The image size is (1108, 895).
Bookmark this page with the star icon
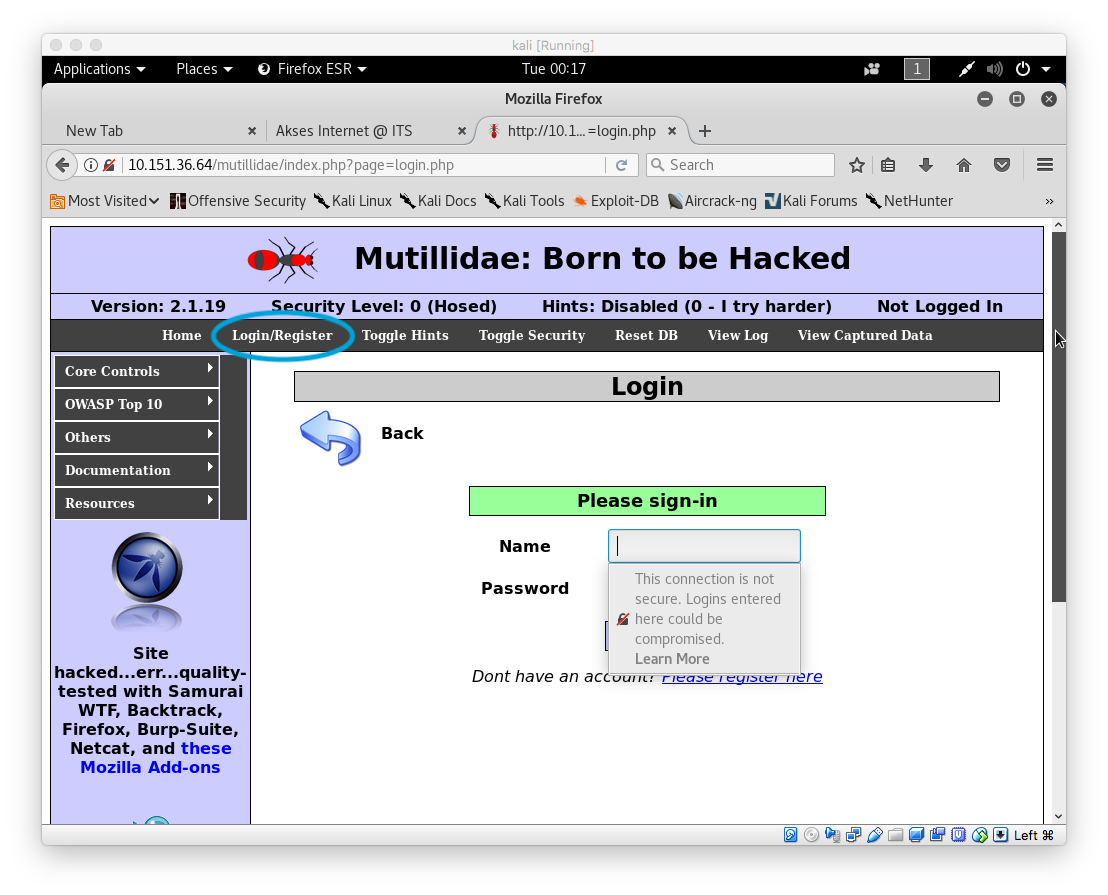[x=856, y=165]
